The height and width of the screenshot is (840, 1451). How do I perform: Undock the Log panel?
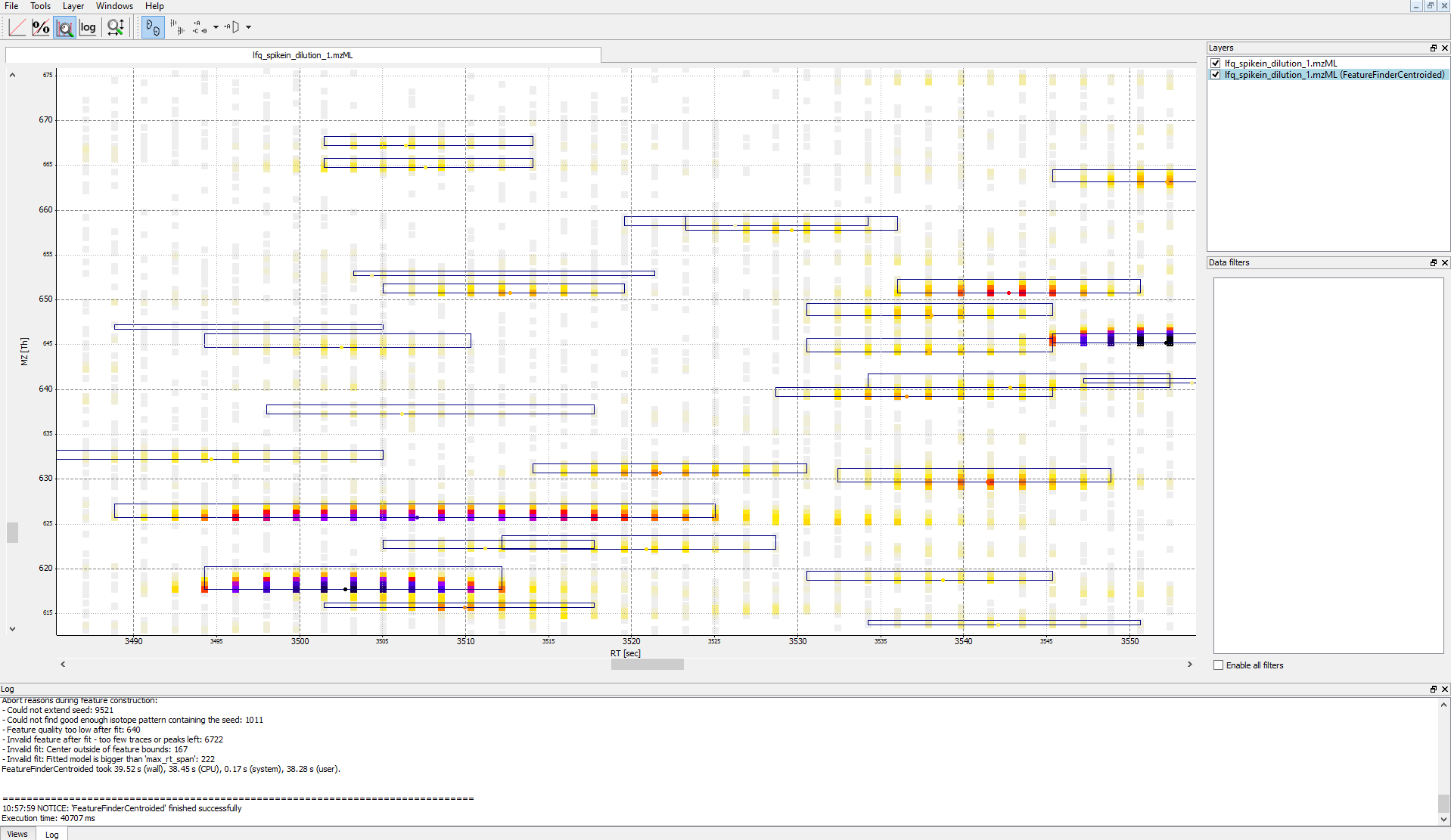(x=1433, y=689)
